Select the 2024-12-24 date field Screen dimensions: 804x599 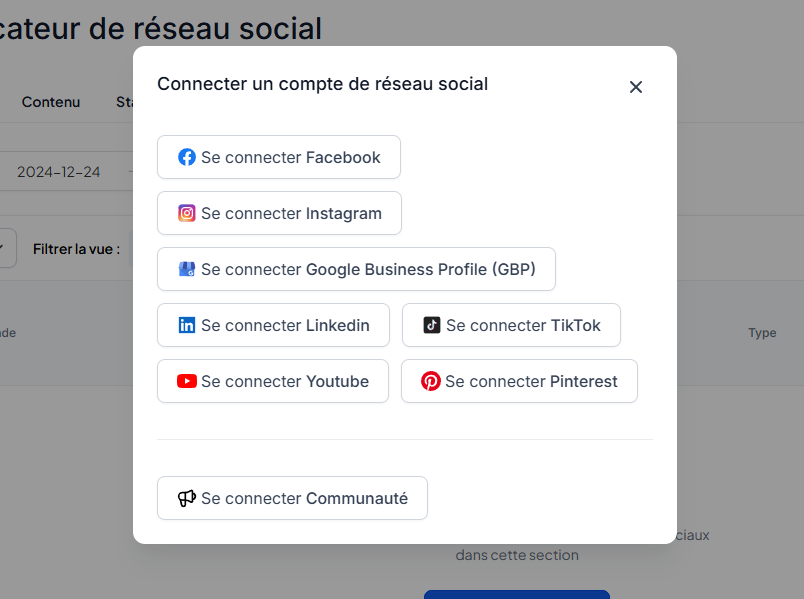click(58, 172)
